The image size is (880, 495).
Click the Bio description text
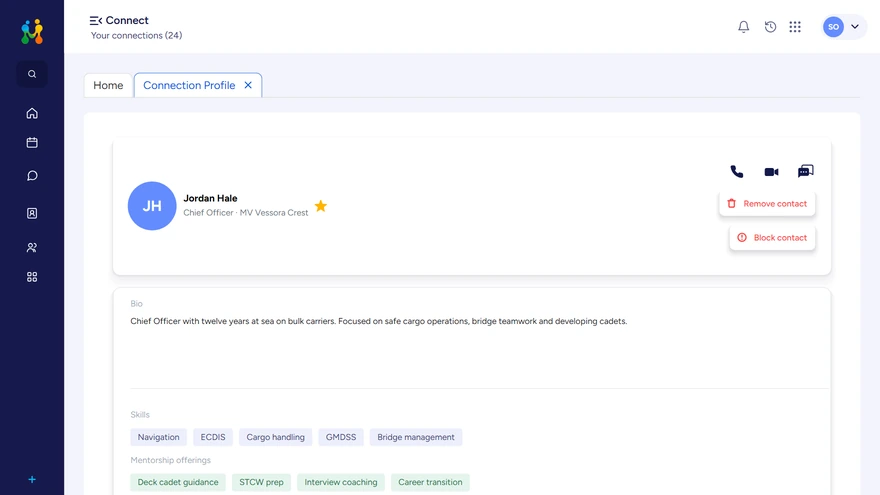click(379, 321)
